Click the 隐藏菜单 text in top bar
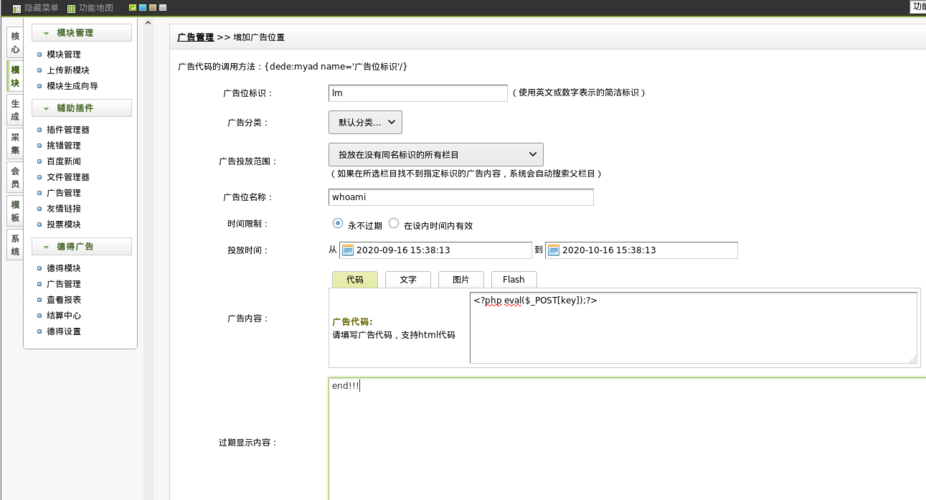Image resolution: width=926 pixels, height=500 pixels. pyautogui.click(x=41, y=8)
